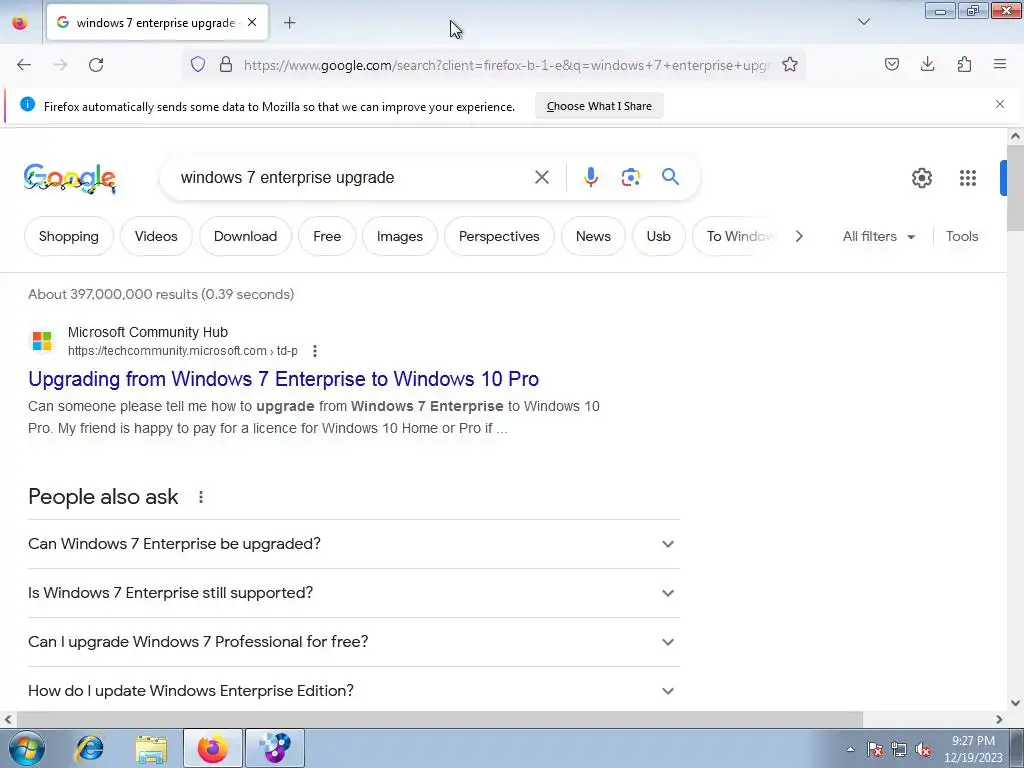Select the Download filter chip

tap(246, 236)
